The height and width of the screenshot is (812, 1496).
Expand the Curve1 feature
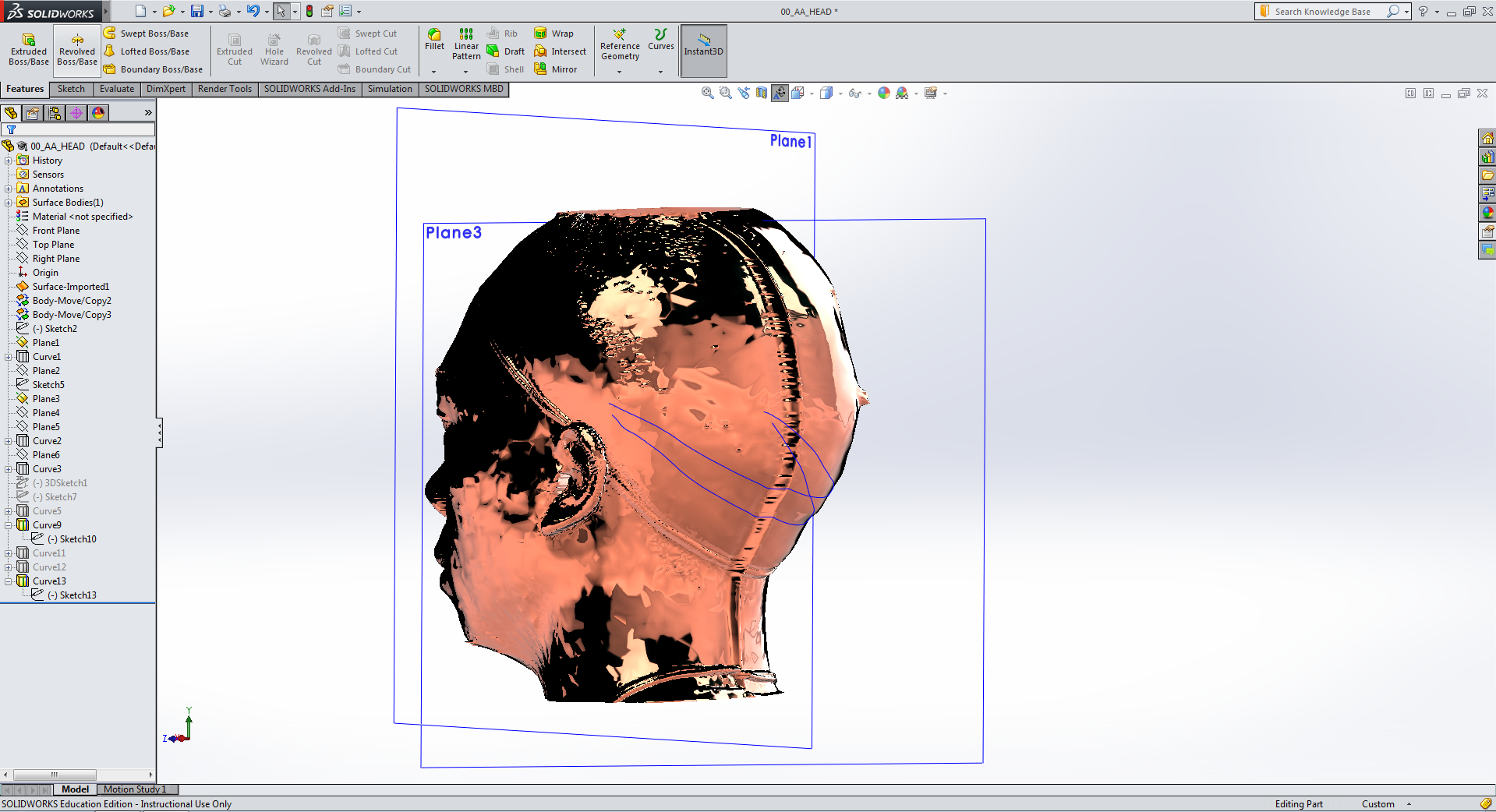[x=9, y=357]
